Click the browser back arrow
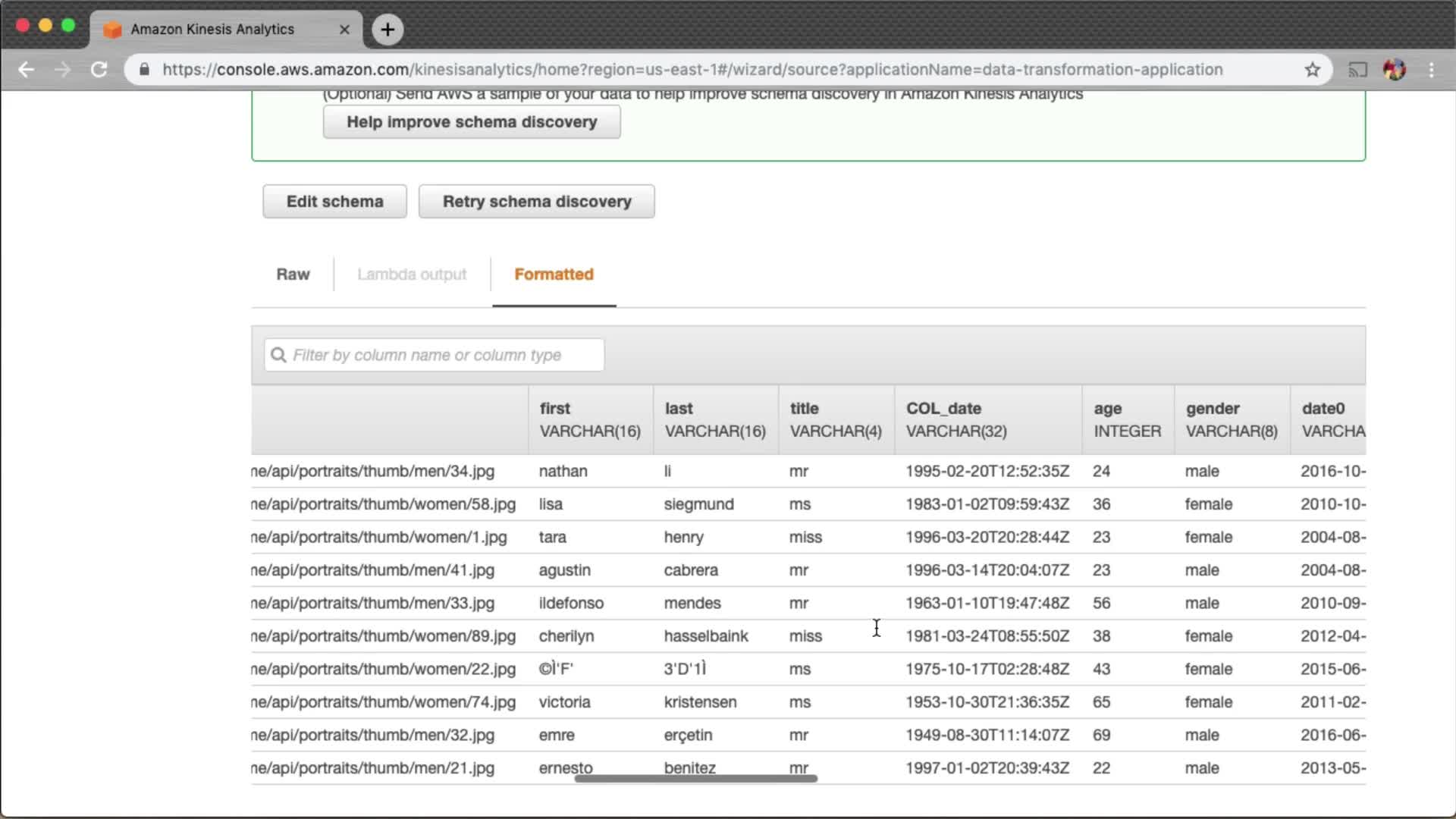 coord(27,70)
